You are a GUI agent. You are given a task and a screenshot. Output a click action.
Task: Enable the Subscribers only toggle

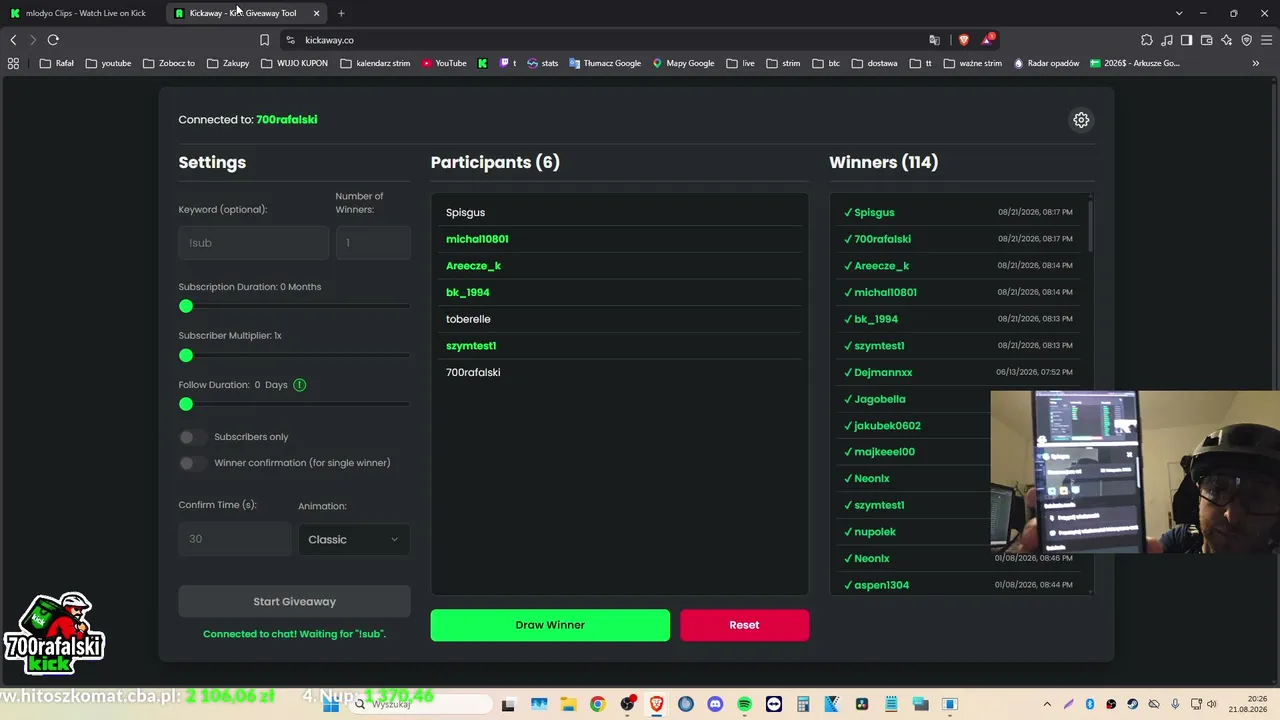pos(193,437)
